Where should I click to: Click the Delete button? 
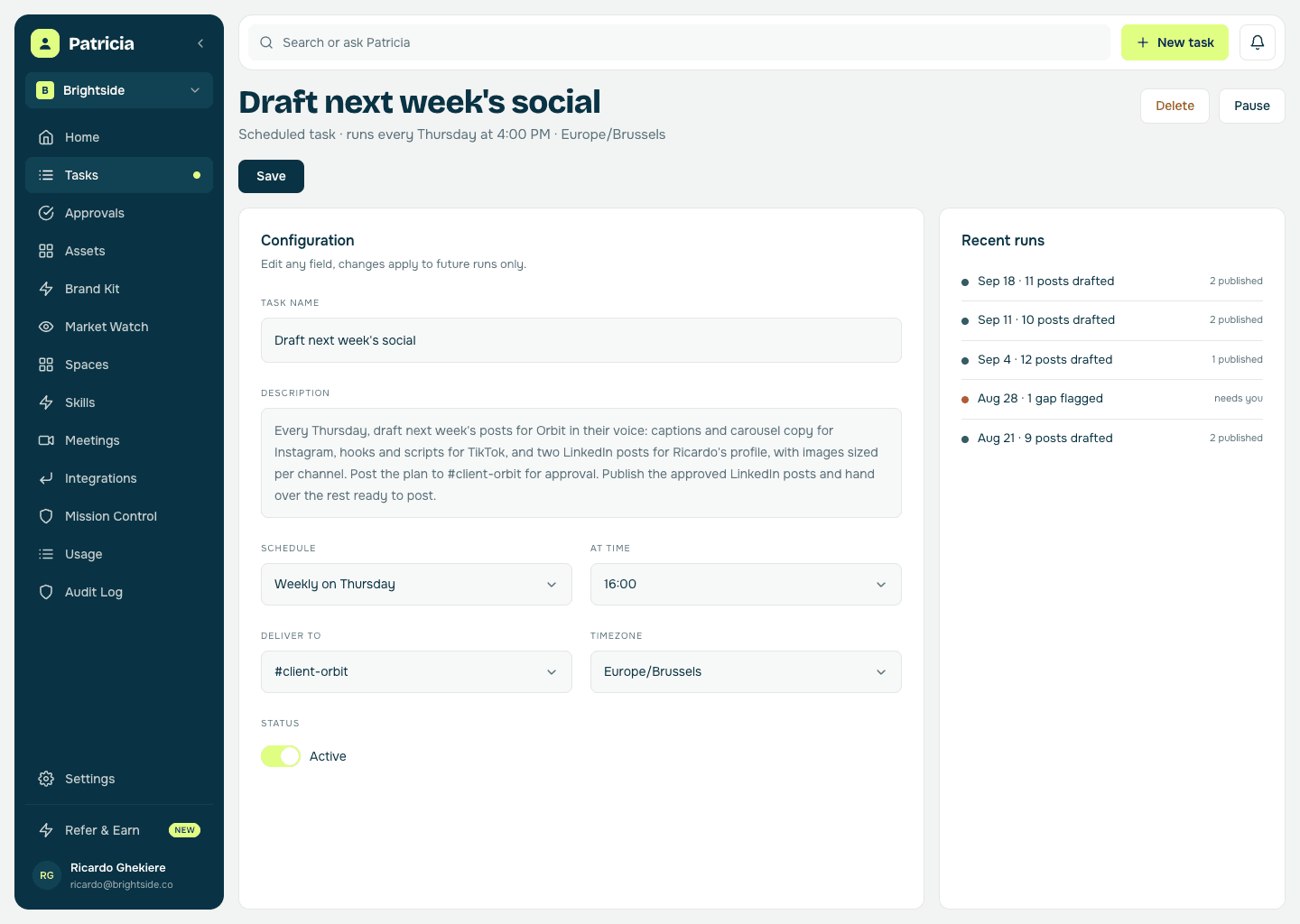[1175, 106]
